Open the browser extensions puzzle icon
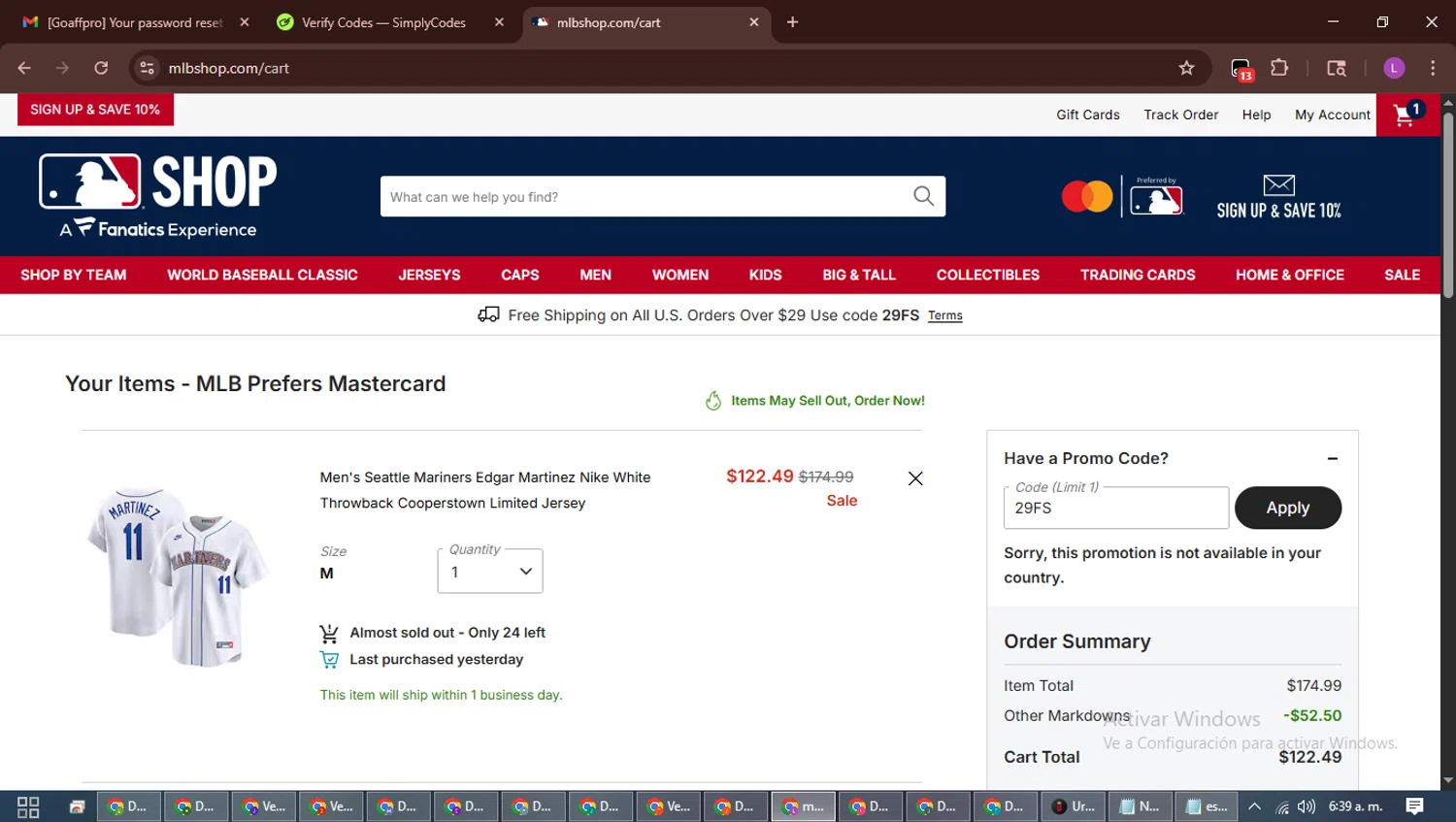This screenshot has height=822, width=1456. point(1279,68)
